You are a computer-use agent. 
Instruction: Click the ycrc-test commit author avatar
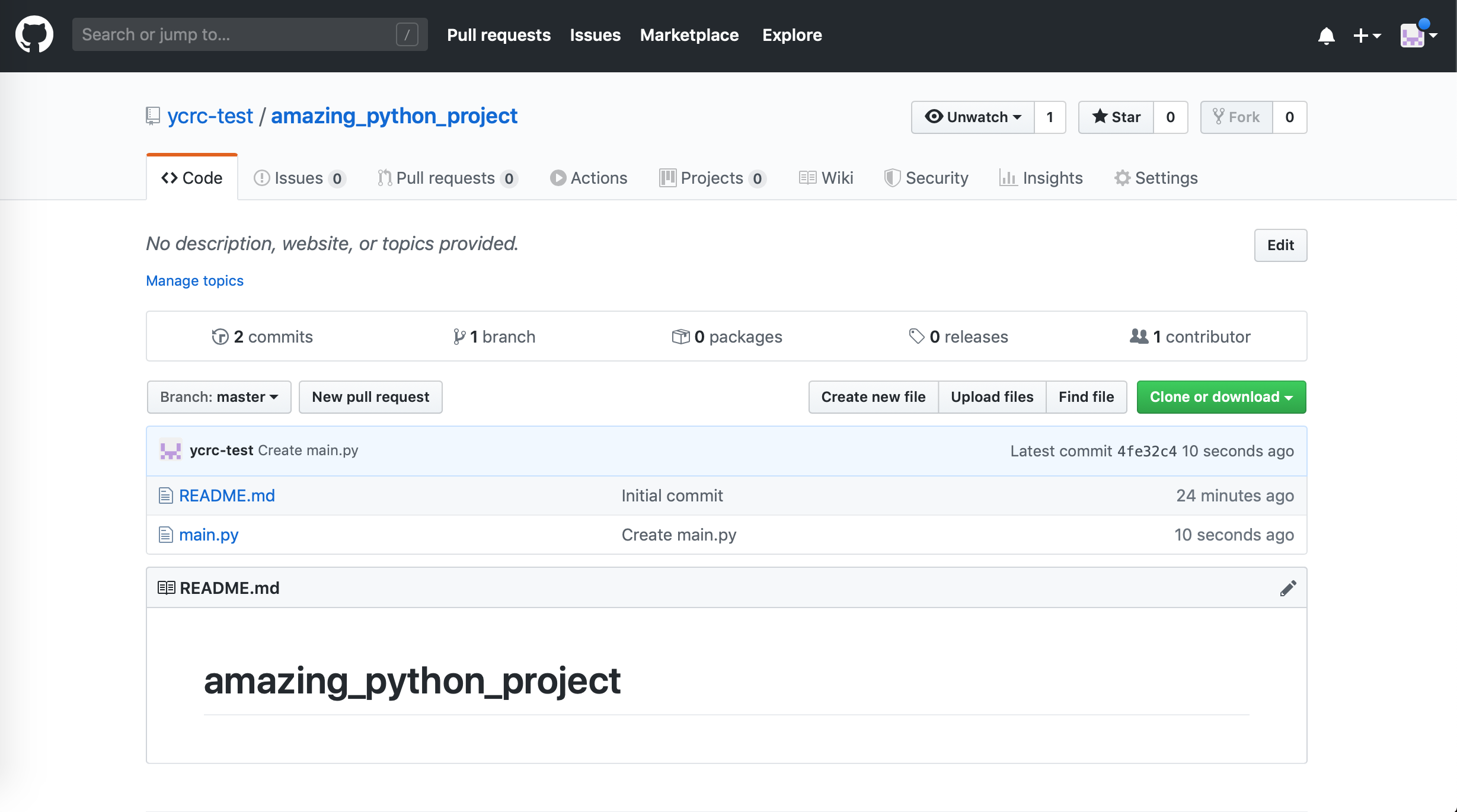click(x=171, y=450)
